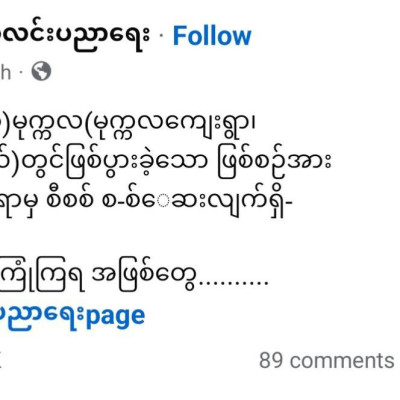Image resolution: width=400 pixels, height=400 pixels.
Task: Click the word 'page' in blue link
Action: coord(116,317)
